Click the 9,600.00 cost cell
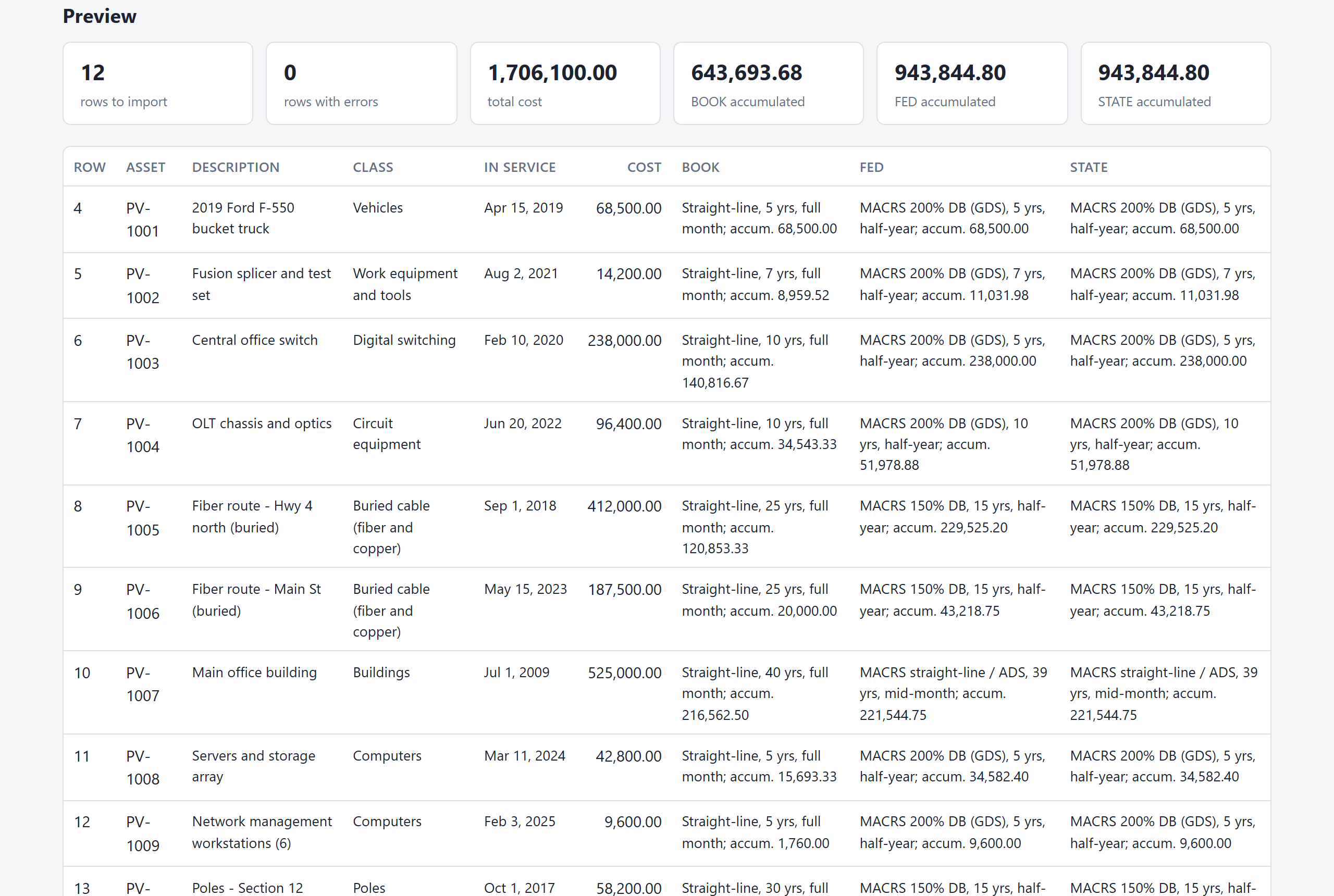The image size is (1334, 896). [633, 822]
